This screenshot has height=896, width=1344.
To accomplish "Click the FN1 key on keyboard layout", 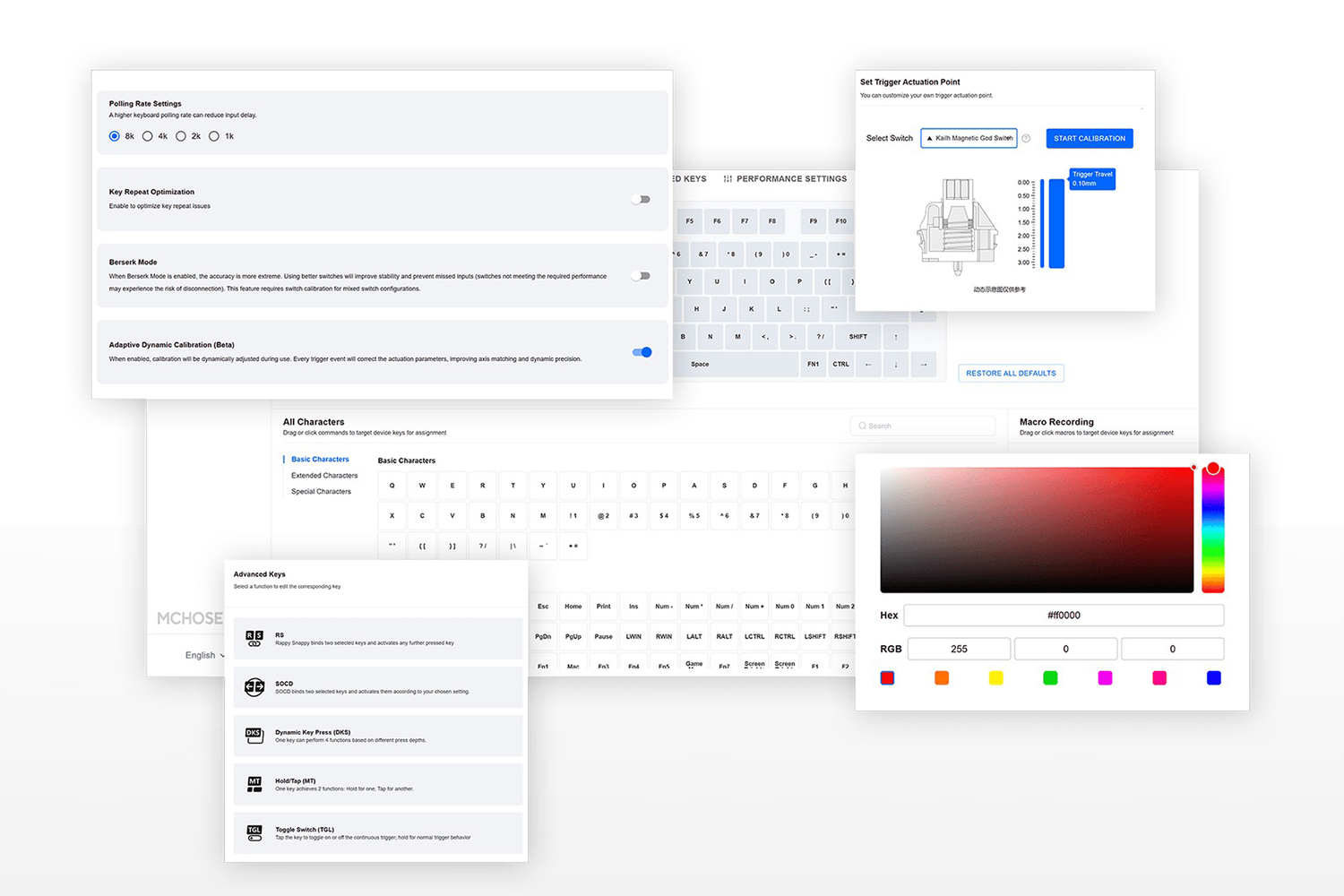I will (814, 365).
